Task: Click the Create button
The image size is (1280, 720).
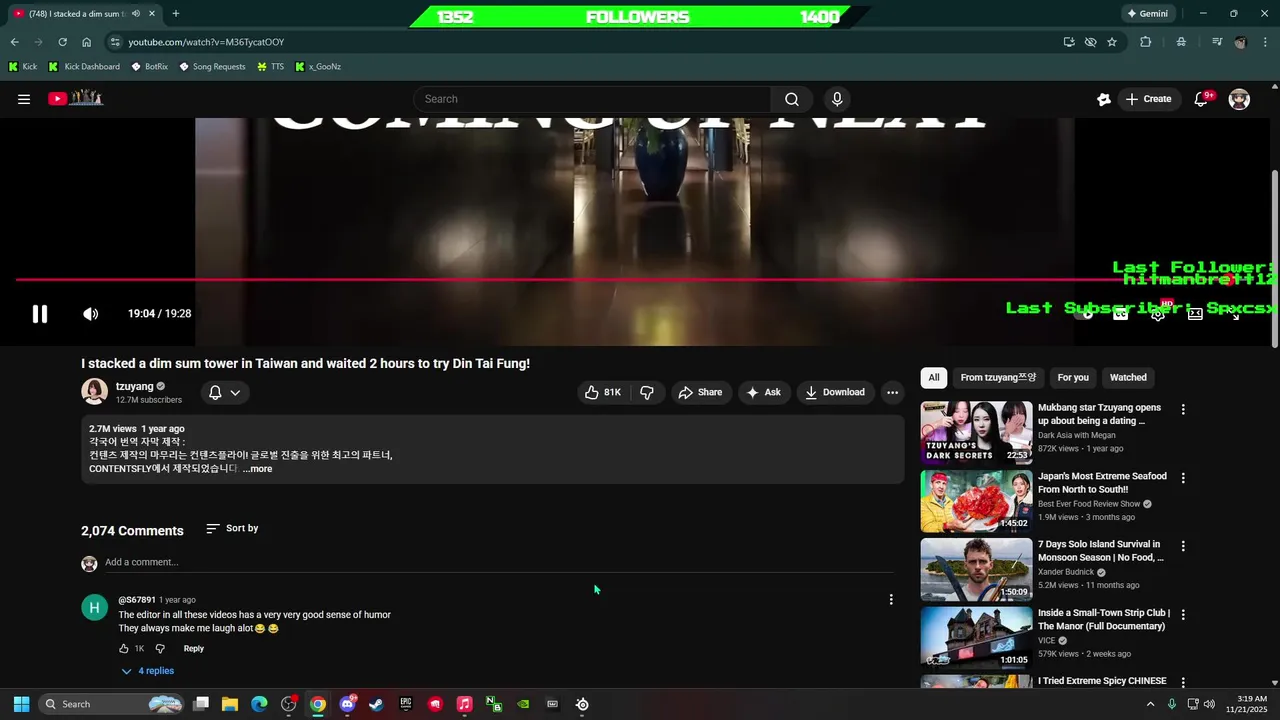Action: (x=1148, y=99)
